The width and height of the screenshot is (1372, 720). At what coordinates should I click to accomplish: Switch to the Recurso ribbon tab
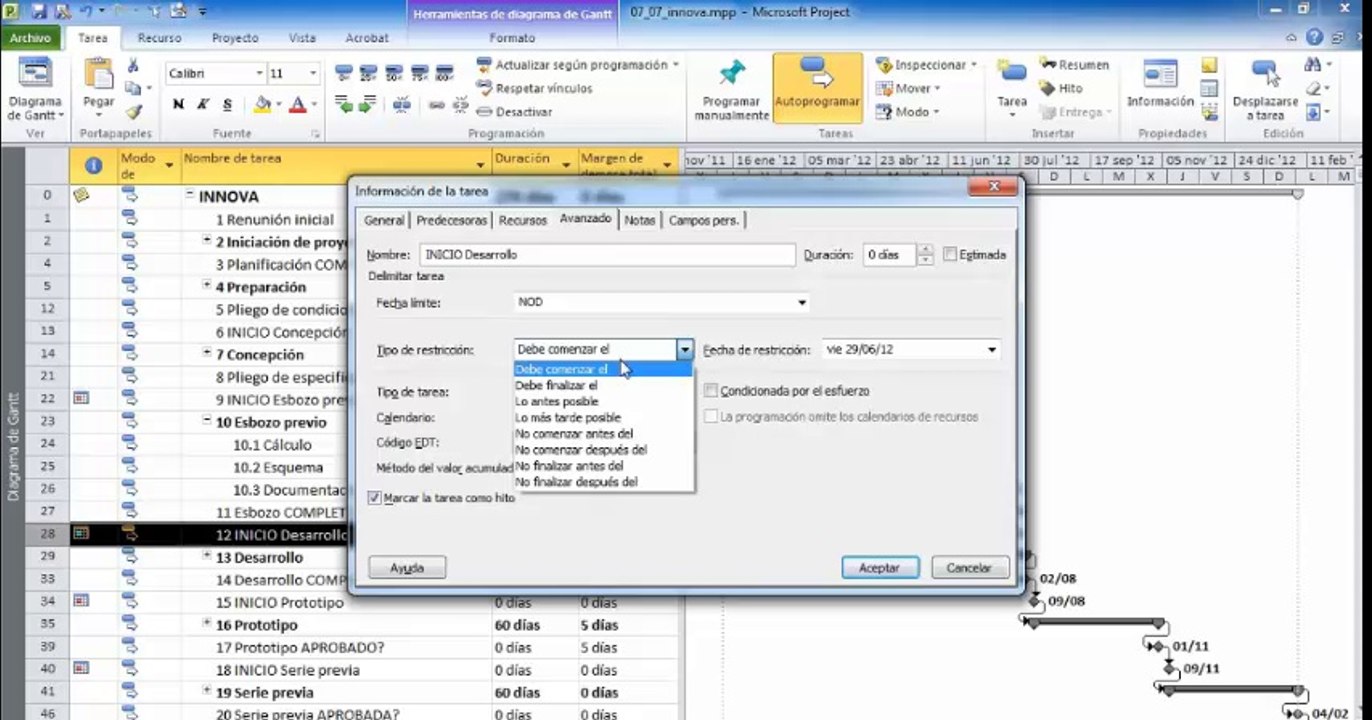coord(160,38)
